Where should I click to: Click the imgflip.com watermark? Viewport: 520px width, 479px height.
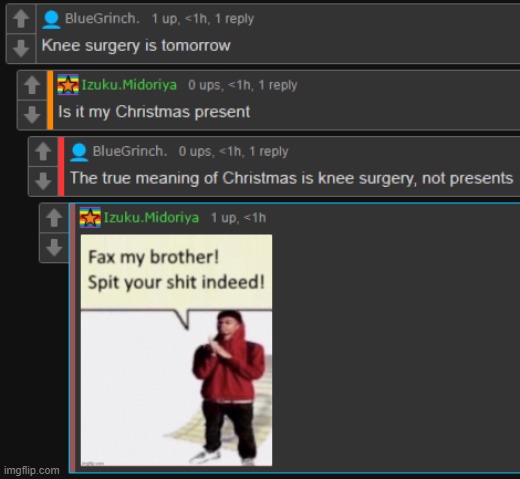click(x=32, y=470)
